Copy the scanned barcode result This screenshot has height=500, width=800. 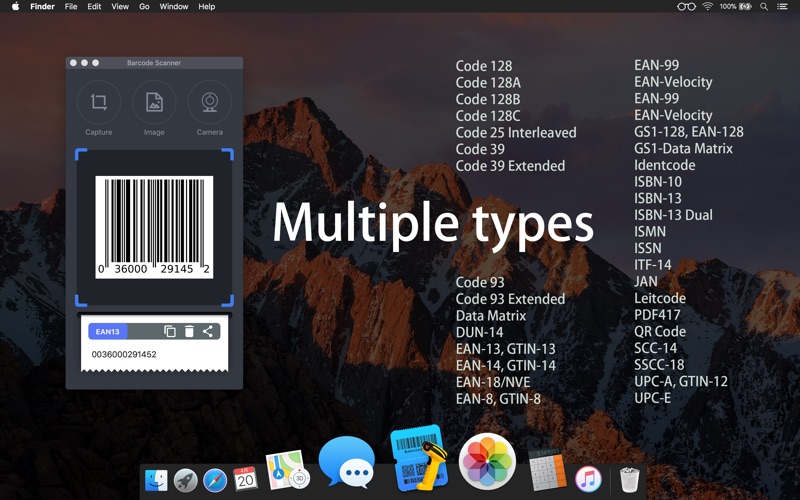[169, 331]
